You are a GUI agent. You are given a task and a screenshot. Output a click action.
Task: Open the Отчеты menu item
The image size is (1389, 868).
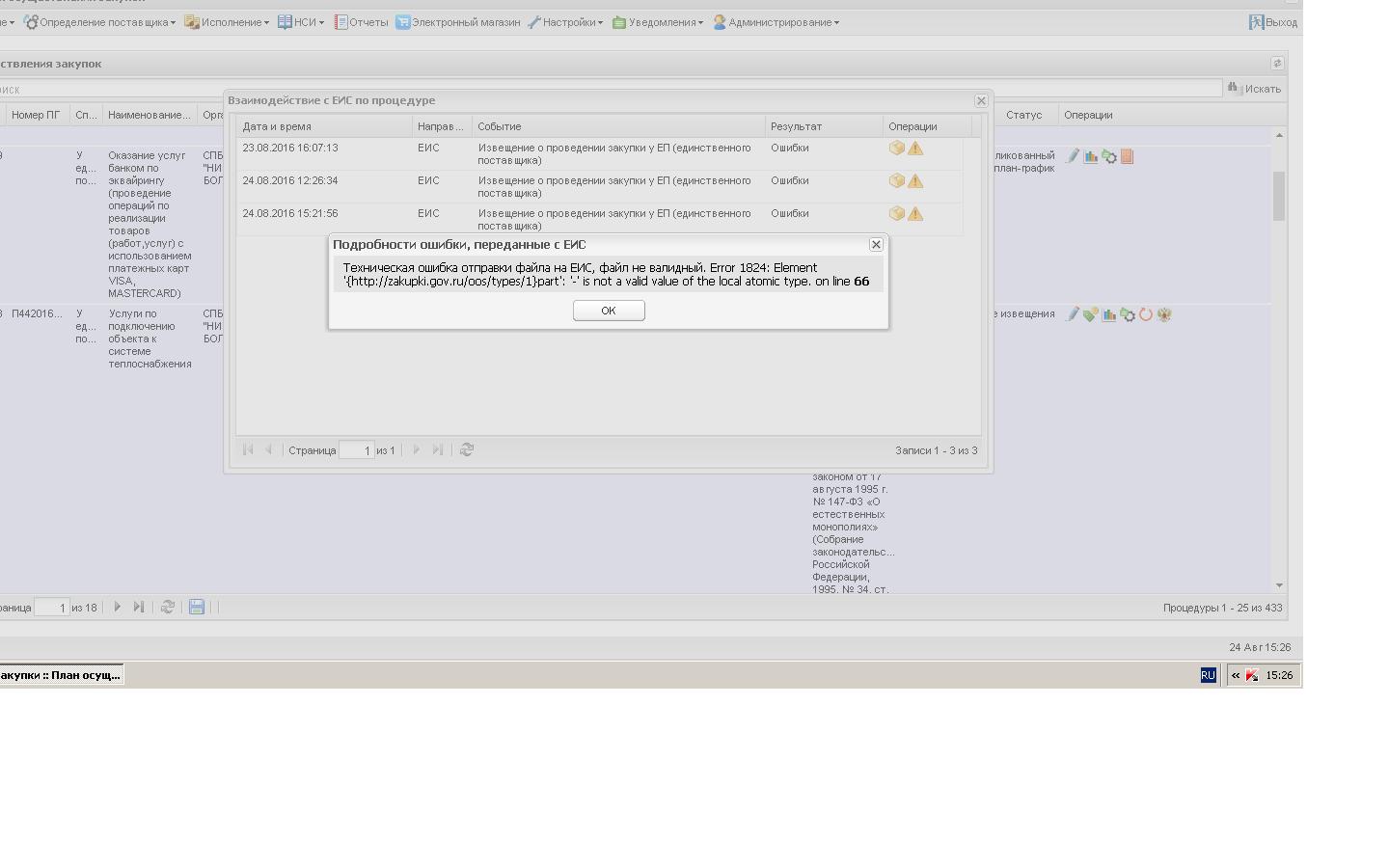click(x=362, y=22)
